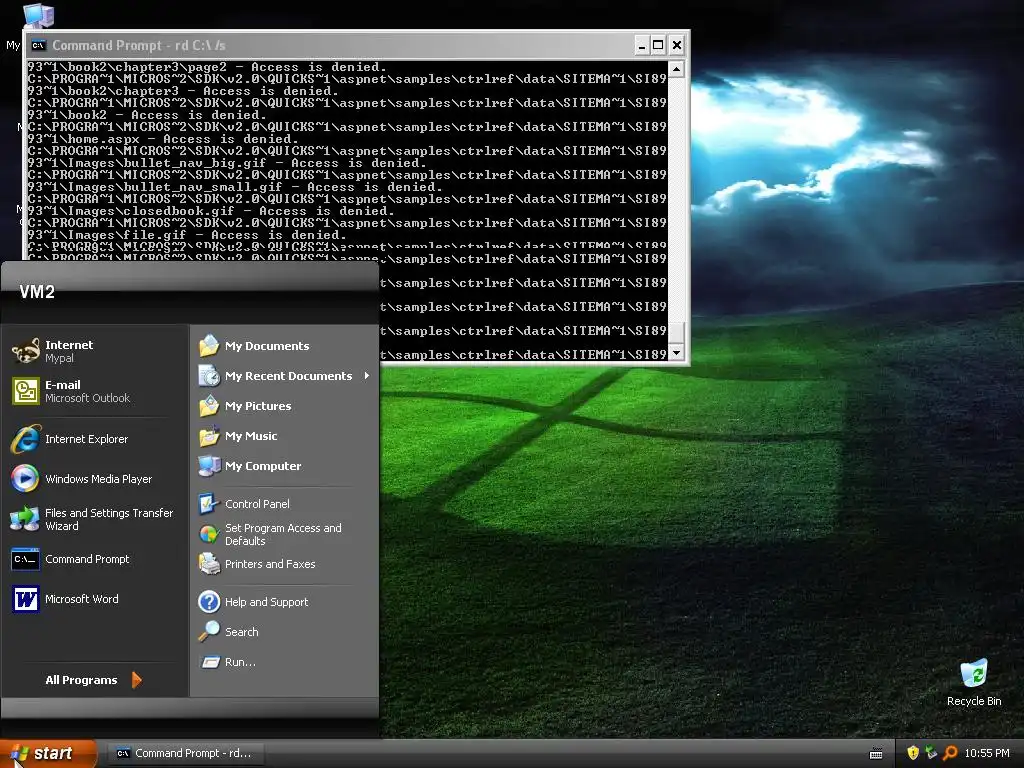Open Command Prompt window system menu icon

pos(39,45)
